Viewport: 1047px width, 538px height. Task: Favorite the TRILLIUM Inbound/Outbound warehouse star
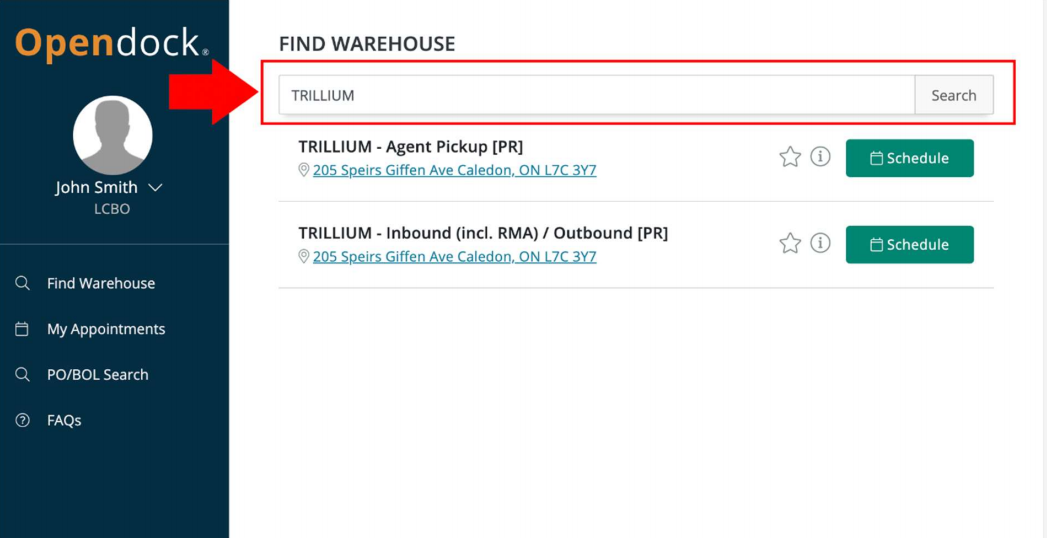(x=790, y=243)
